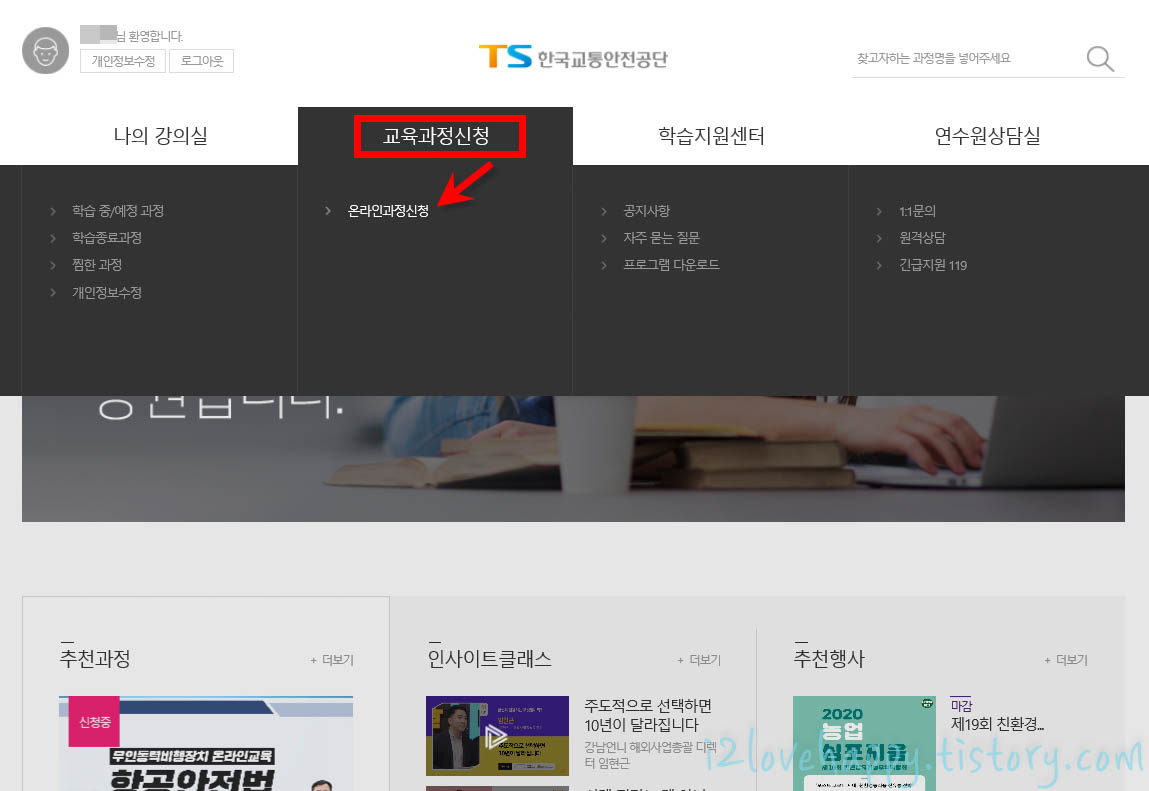Select 학습종료과정 submenu item

(107, 238)
